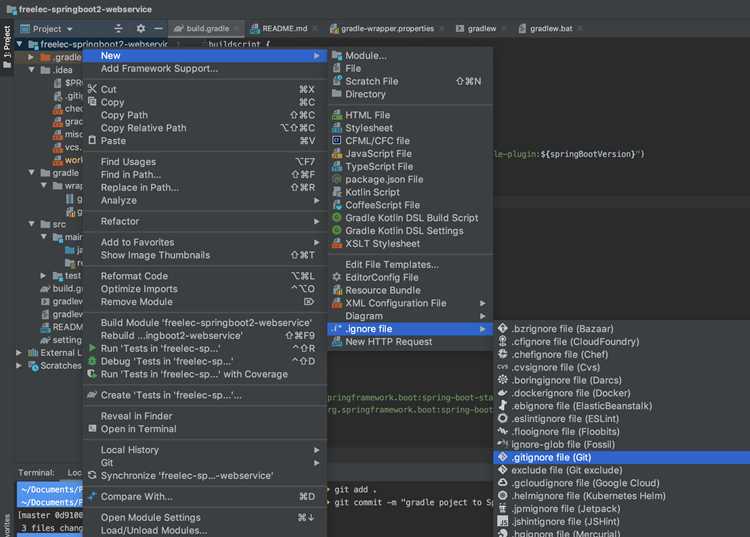
Task: Select Directory in New submenu
Action: [410, 94]
